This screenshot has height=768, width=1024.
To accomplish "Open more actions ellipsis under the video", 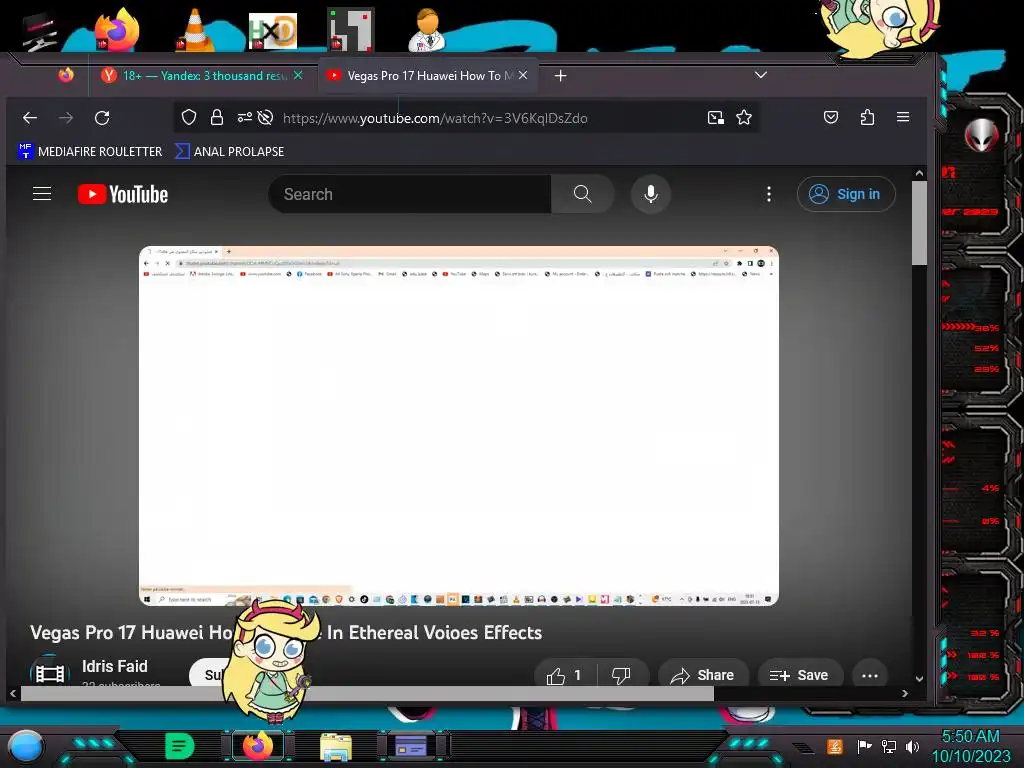I will (x=870, y=675).
